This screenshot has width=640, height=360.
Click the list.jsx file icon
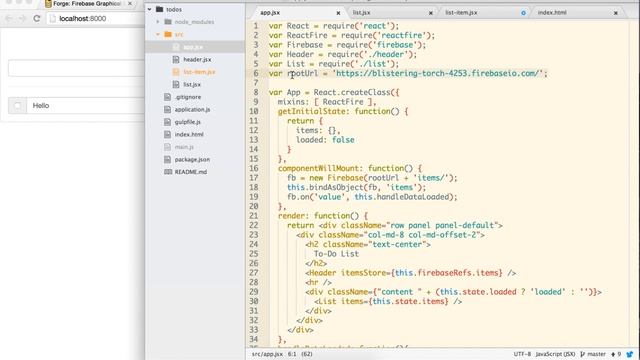pyautogui.click(x=176, y=84)
